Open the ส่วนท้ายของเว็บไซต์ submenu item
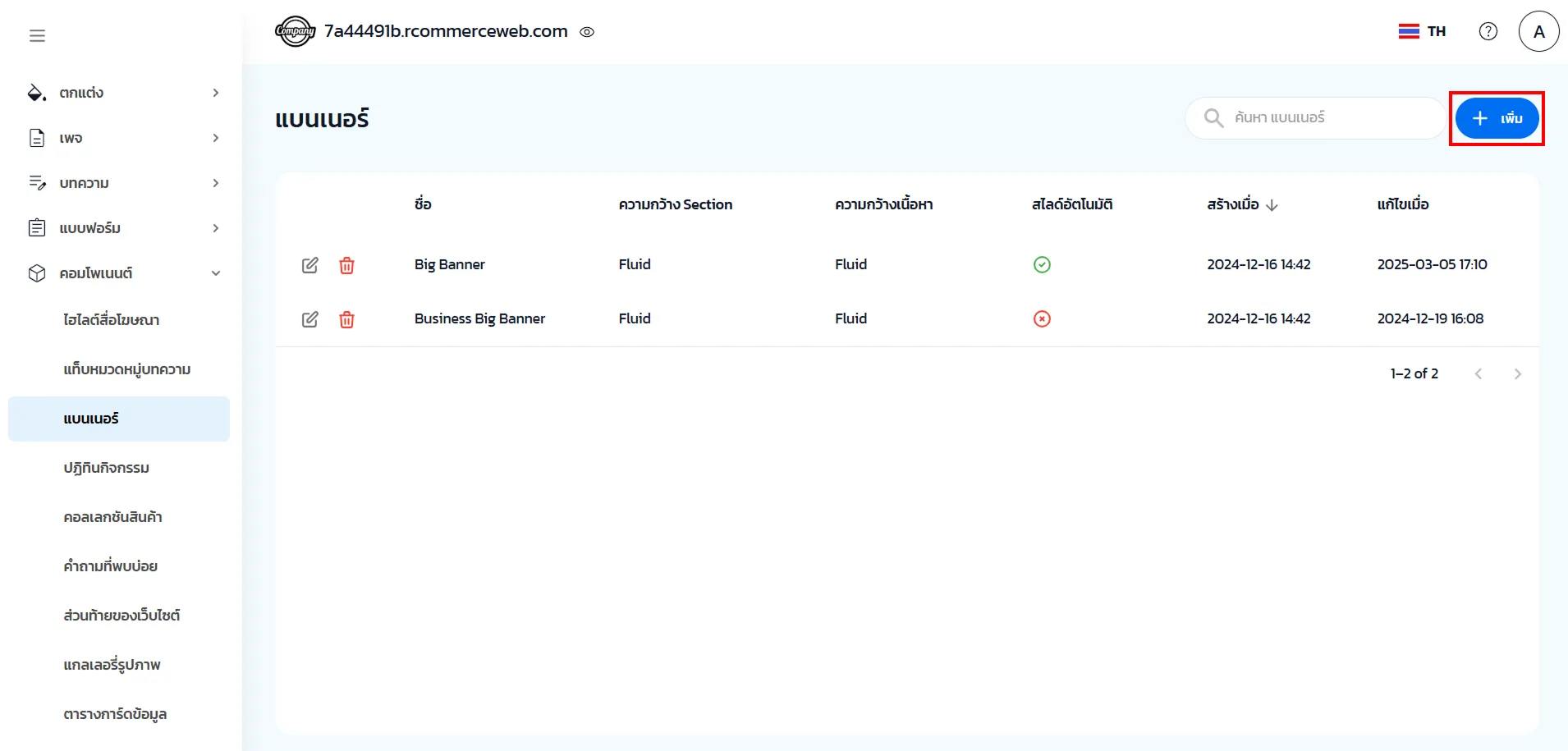 click(x=119, y=616)
